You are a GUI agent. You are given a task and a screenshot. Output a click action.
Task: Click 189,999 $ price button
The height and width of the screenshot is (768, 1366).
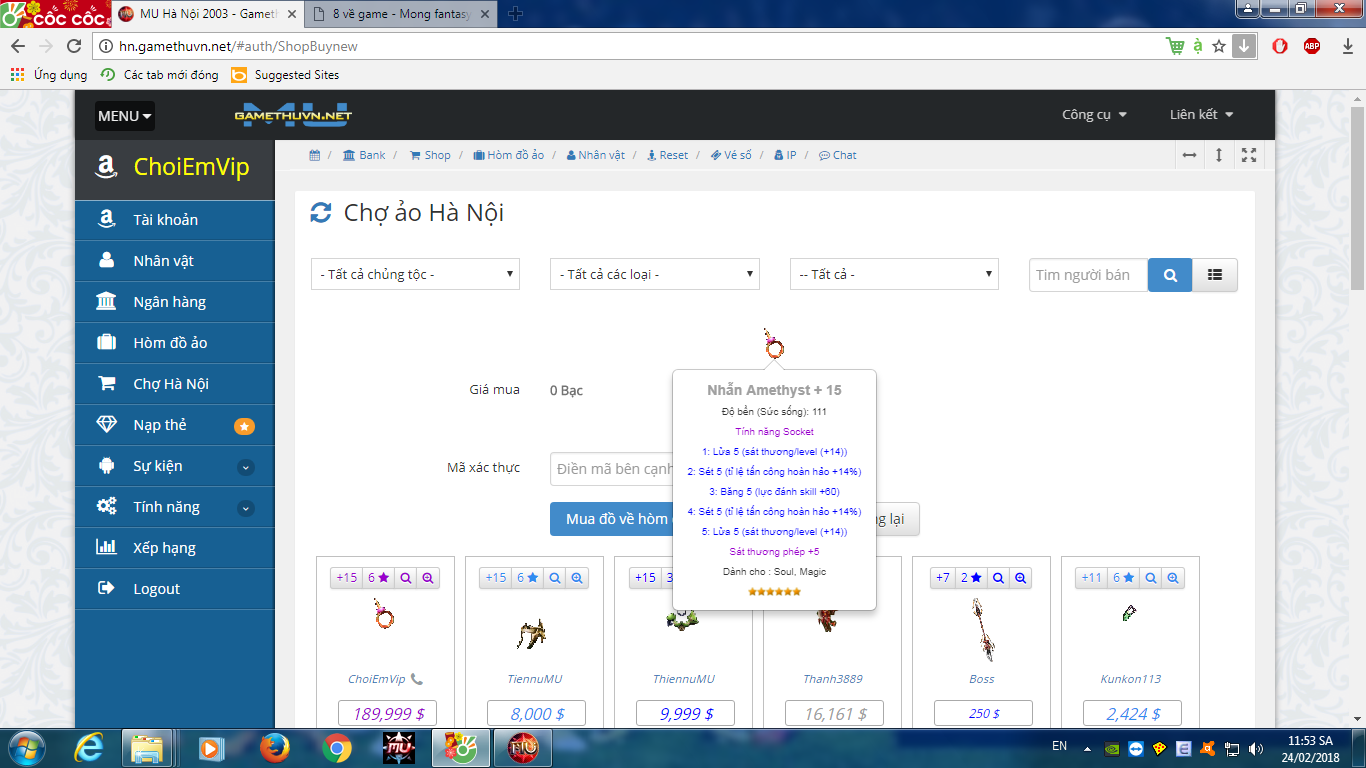click(388, 713)
